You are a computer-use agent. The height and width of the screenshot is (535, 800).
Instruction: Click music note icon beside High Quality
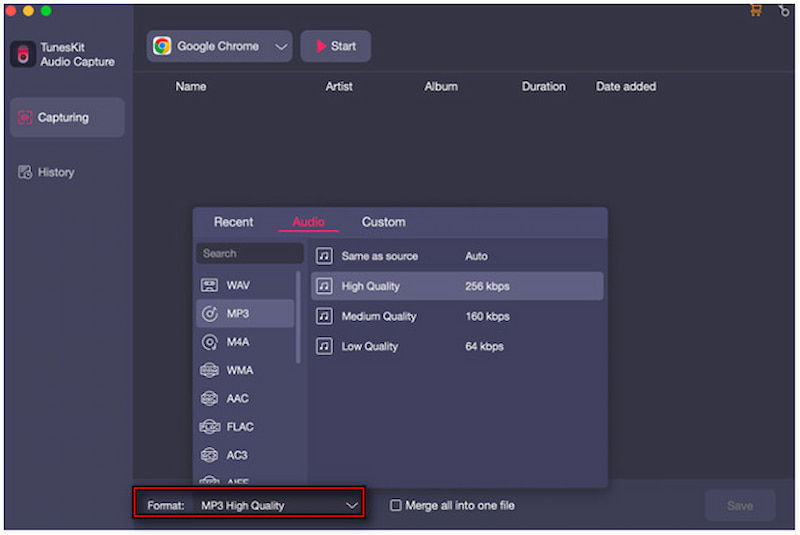(x=324, y=286)
